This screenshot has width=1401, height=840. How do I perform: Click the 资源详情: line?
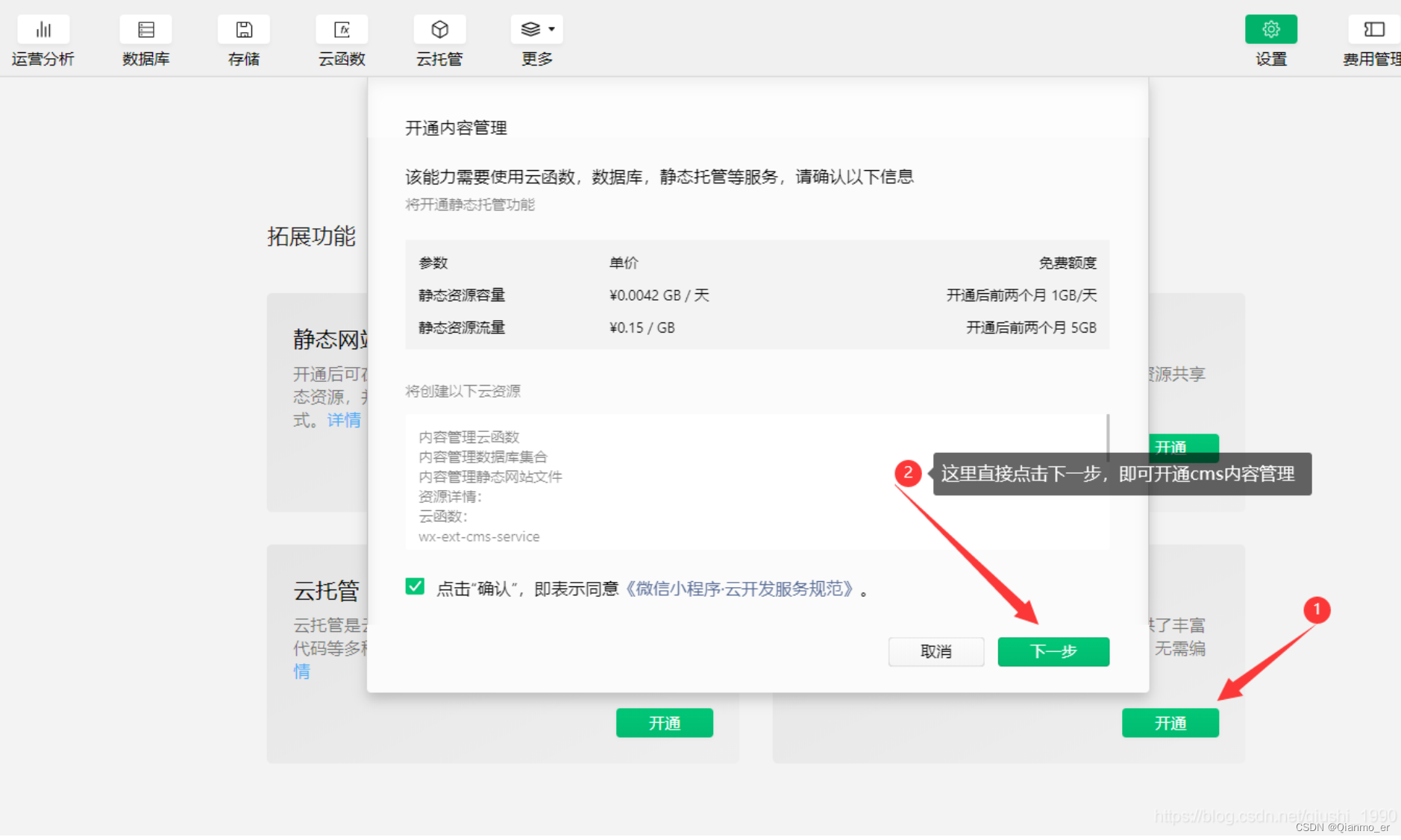pyautogui.click(x=451, y=497)
